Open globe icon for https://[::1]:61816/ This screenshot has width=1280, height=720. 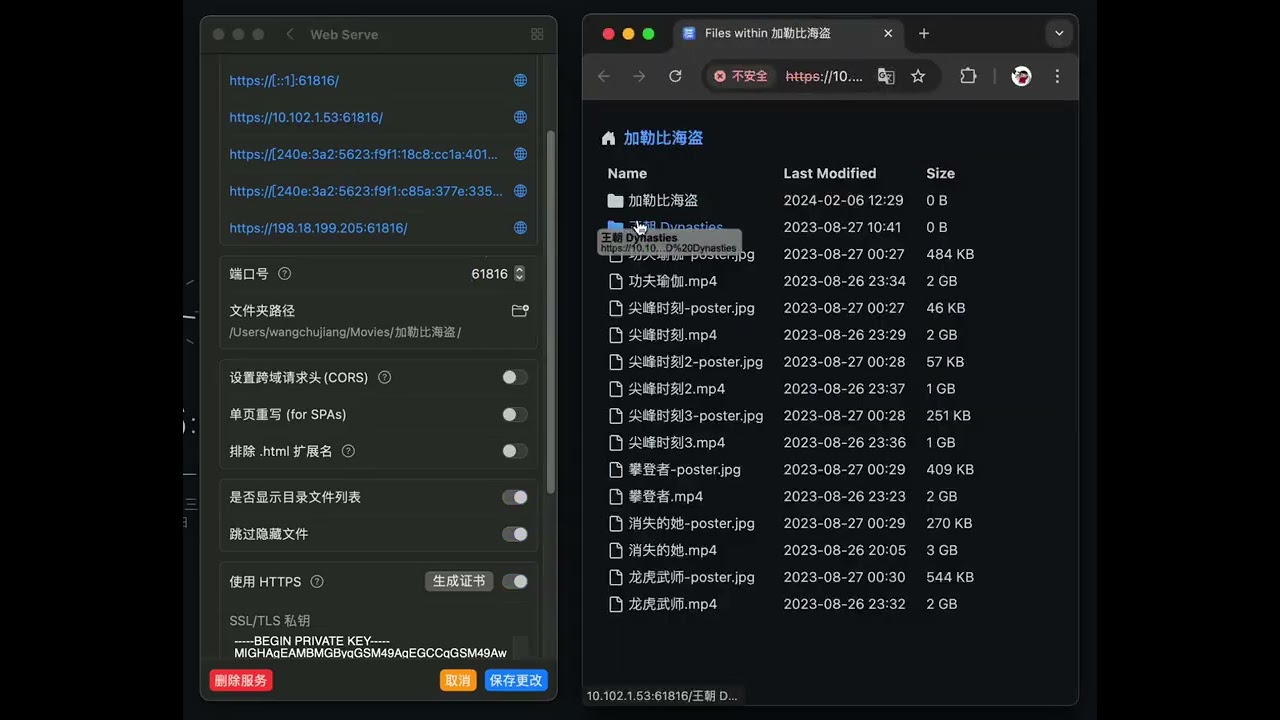tap(520, 80)
